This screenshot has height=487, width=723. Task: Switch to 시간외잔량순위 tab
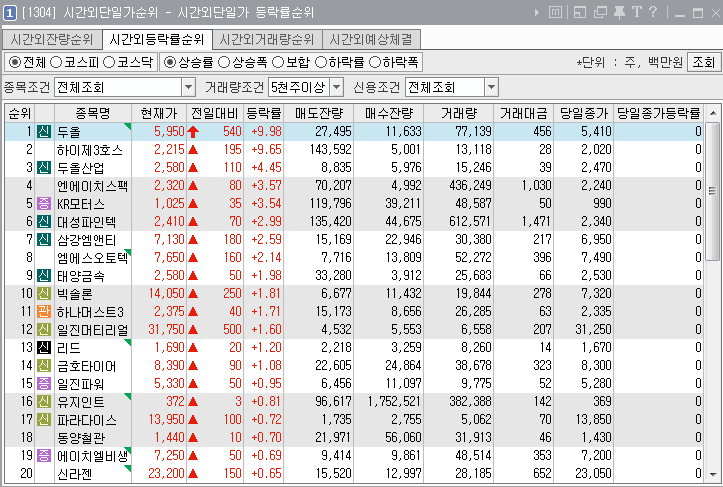tap(52, 39)
